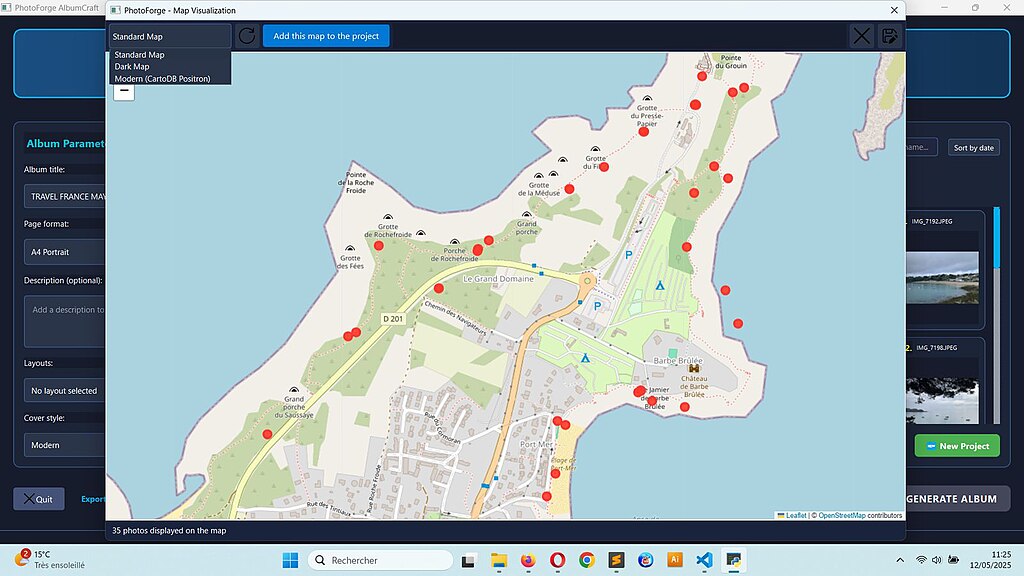
Task: Click the blue parking P icon near Le Grand Domaine
Action: click(x=597, y=306)
